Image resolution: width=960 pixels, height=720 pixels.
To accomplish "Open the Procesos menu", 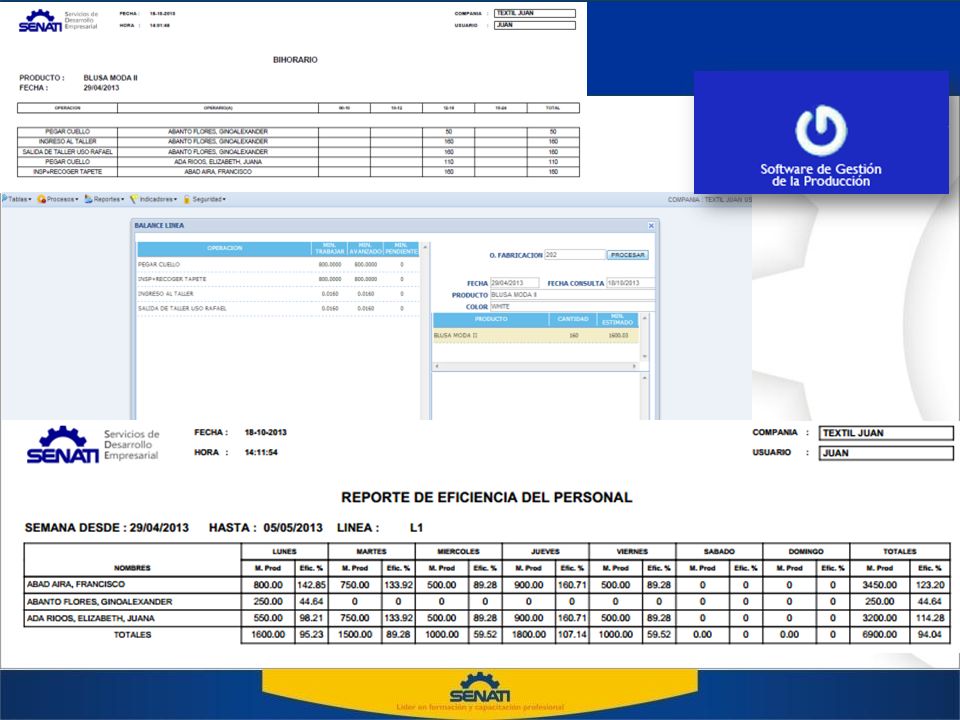I will click(x=58, y=199).
